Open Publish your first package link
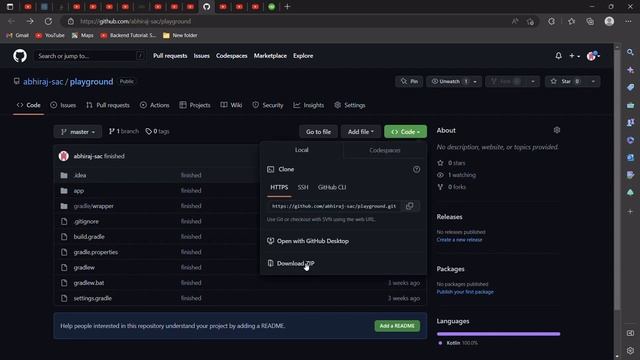Image resolution: width=640 pixels, height=360 pixels. pos(465,292)
